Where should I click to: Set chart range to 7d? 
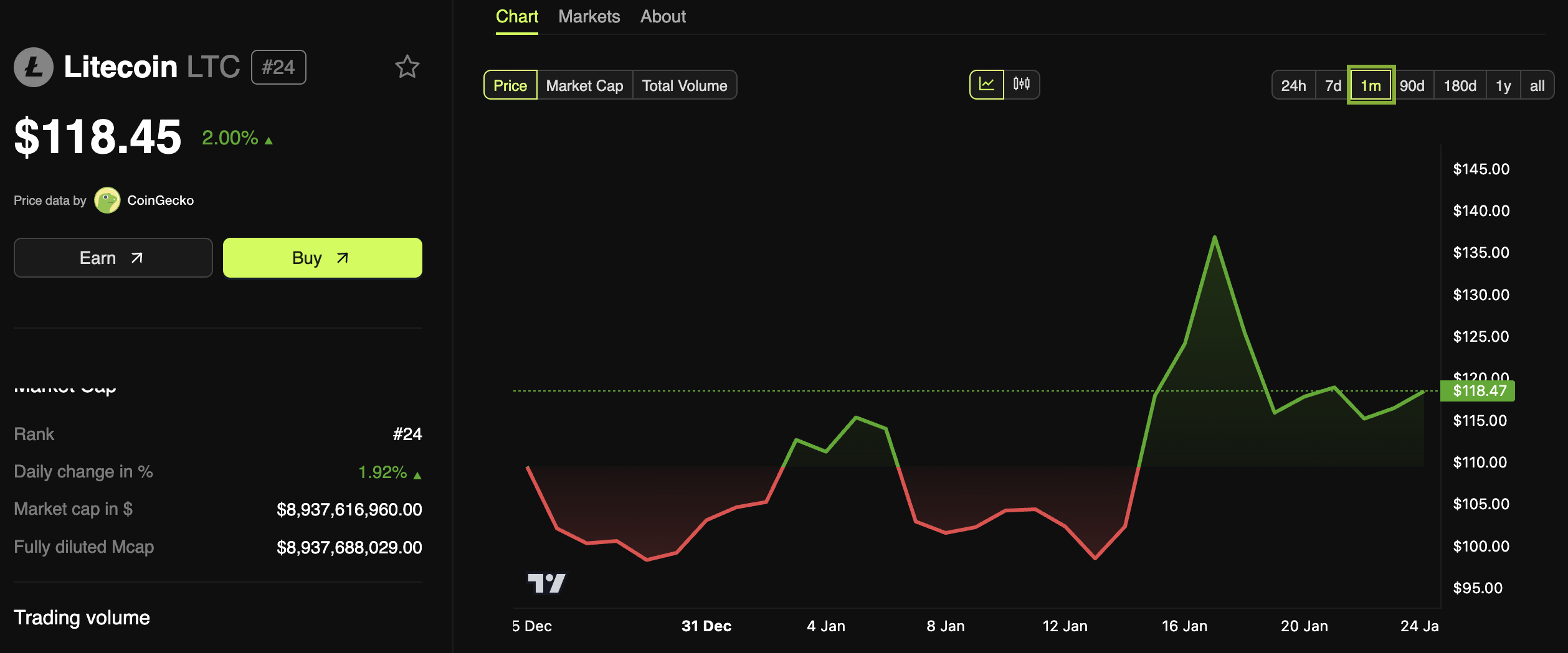click(1333, 85)
